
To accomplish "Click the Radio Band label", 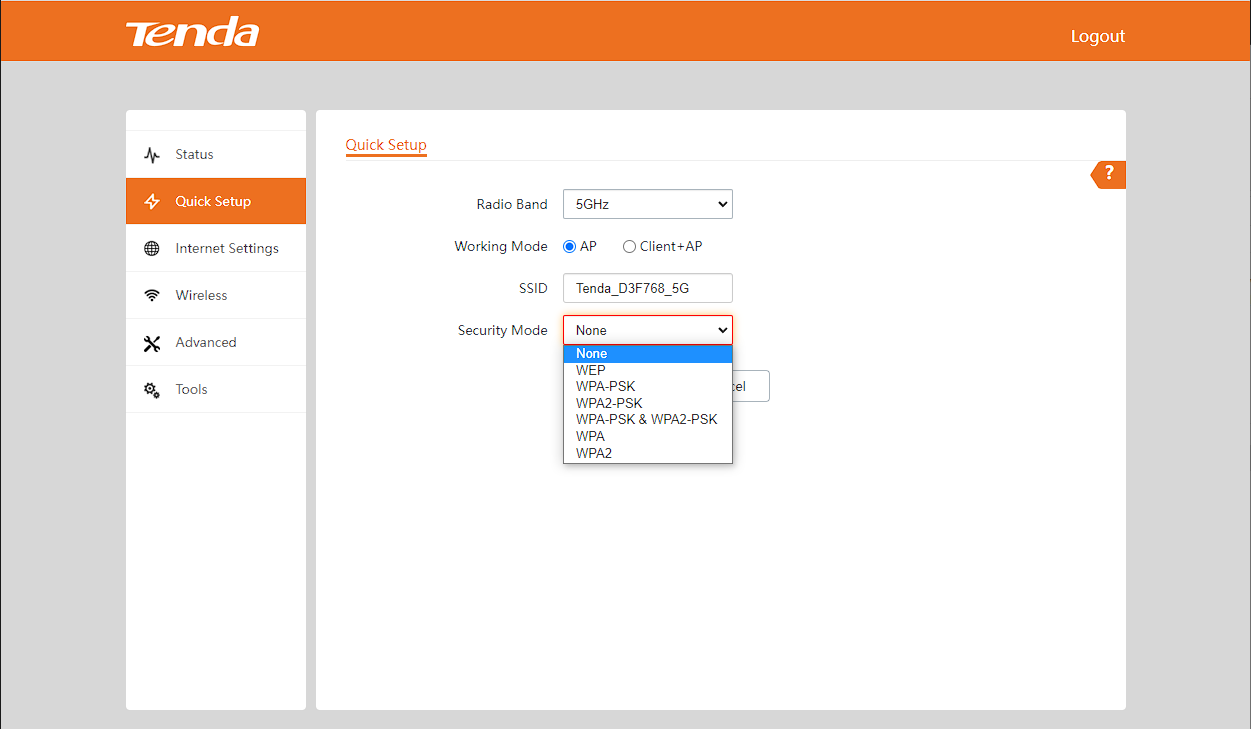I will tap(512, 204).
